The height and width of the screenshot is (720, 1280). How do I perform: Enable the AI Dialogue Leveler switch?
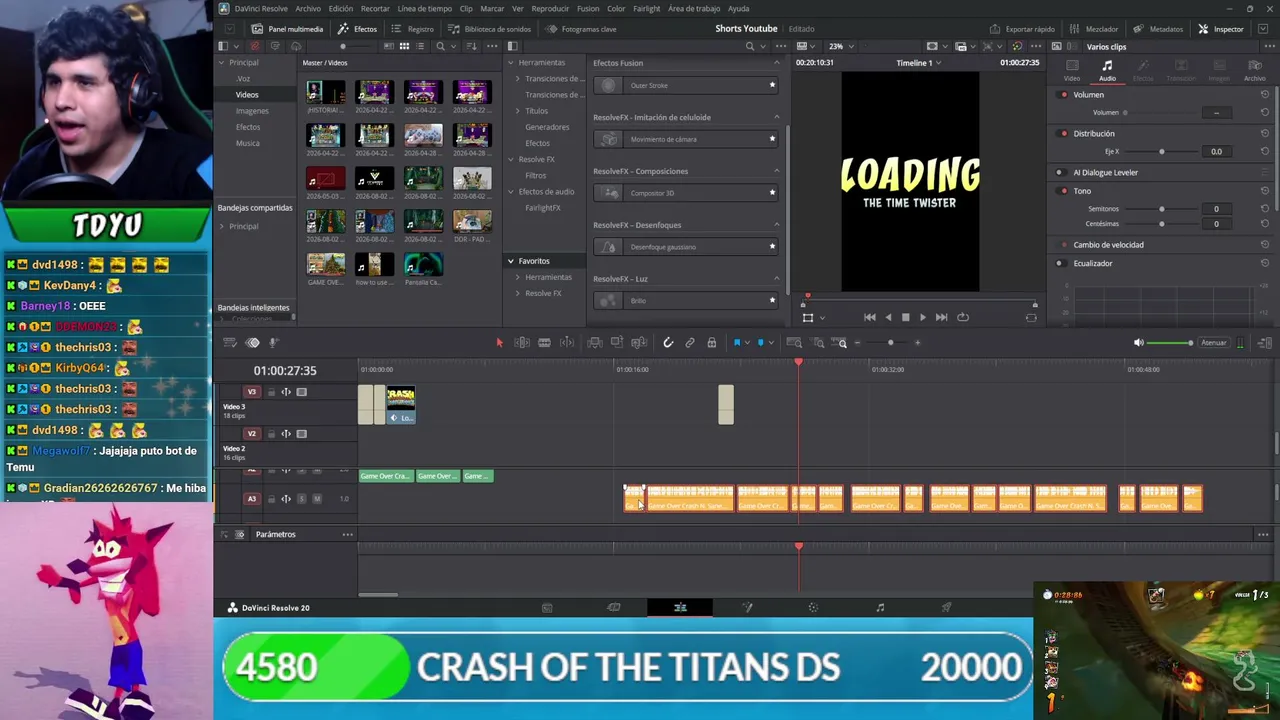tap(1060, 172)
